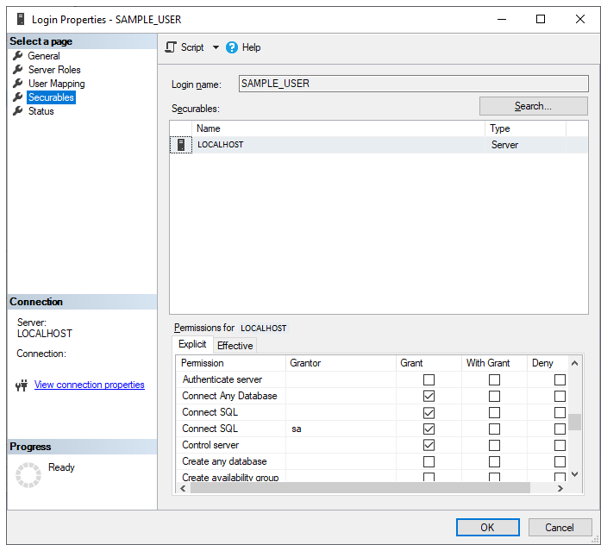
Task: Switch to the Explicit tab
Action: click(x=192, y=344)
